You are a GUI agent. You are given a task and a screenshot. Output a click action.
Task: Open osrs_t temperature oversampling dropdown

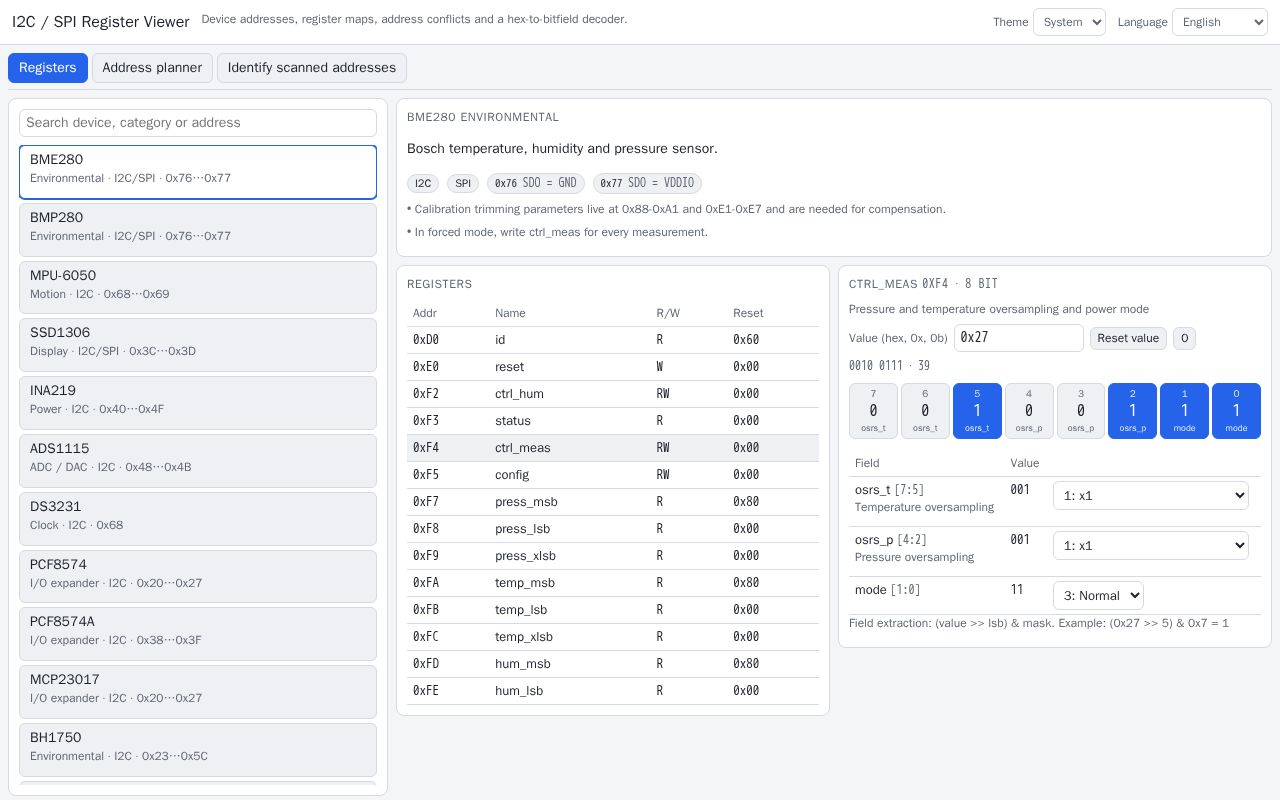pos(1151,495)
